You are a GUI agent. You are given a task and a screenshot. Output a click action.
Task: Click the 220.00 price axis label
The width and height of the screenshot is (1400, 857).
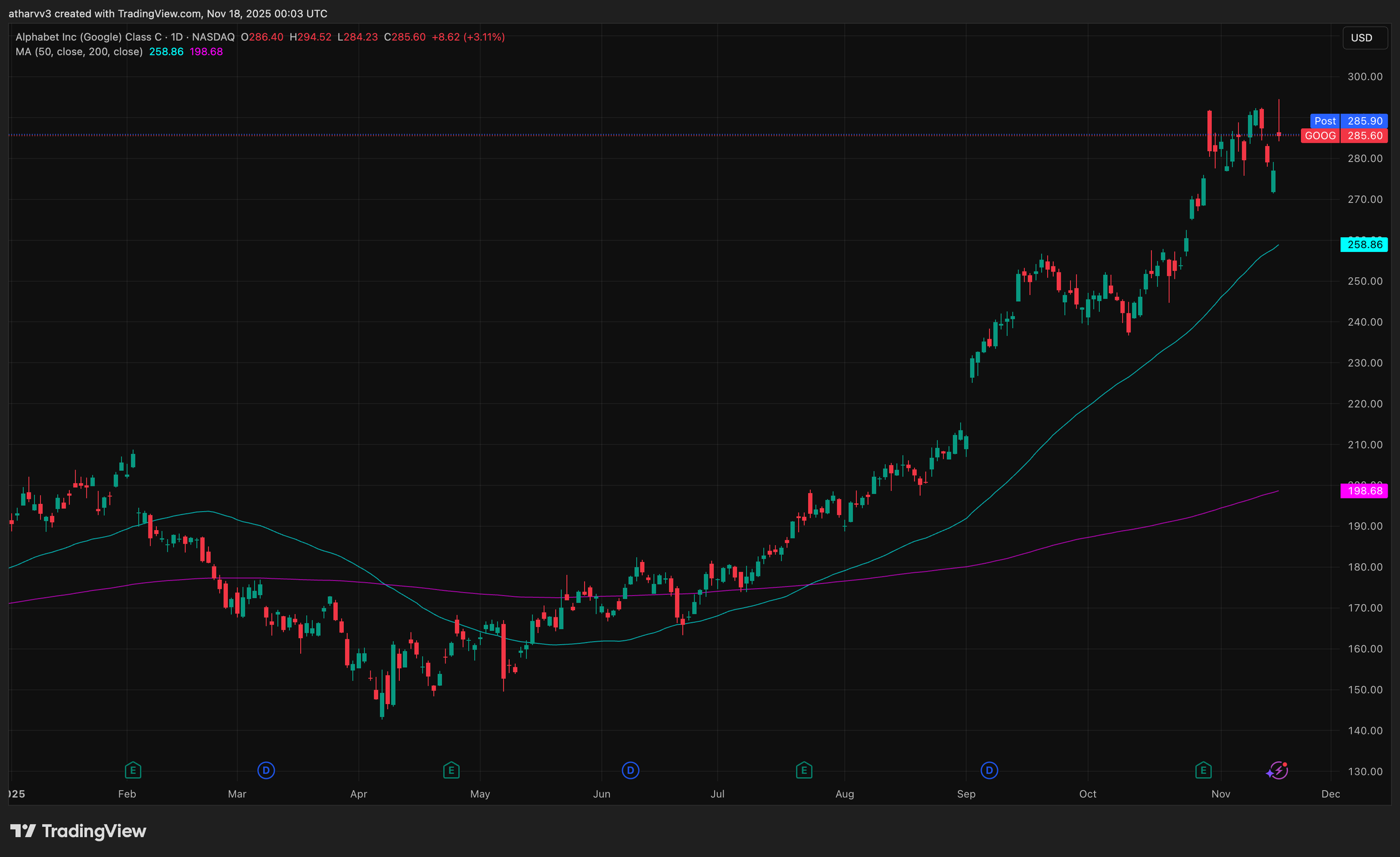pyautogui.click(x=1365, y=404)
